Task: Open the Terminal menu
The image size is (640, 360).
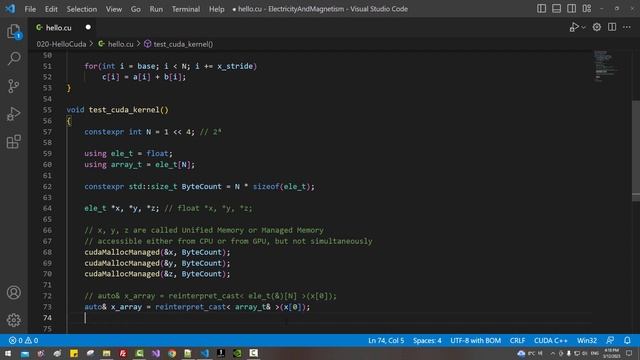Action: pyautogui.click(x=186, y=9)
